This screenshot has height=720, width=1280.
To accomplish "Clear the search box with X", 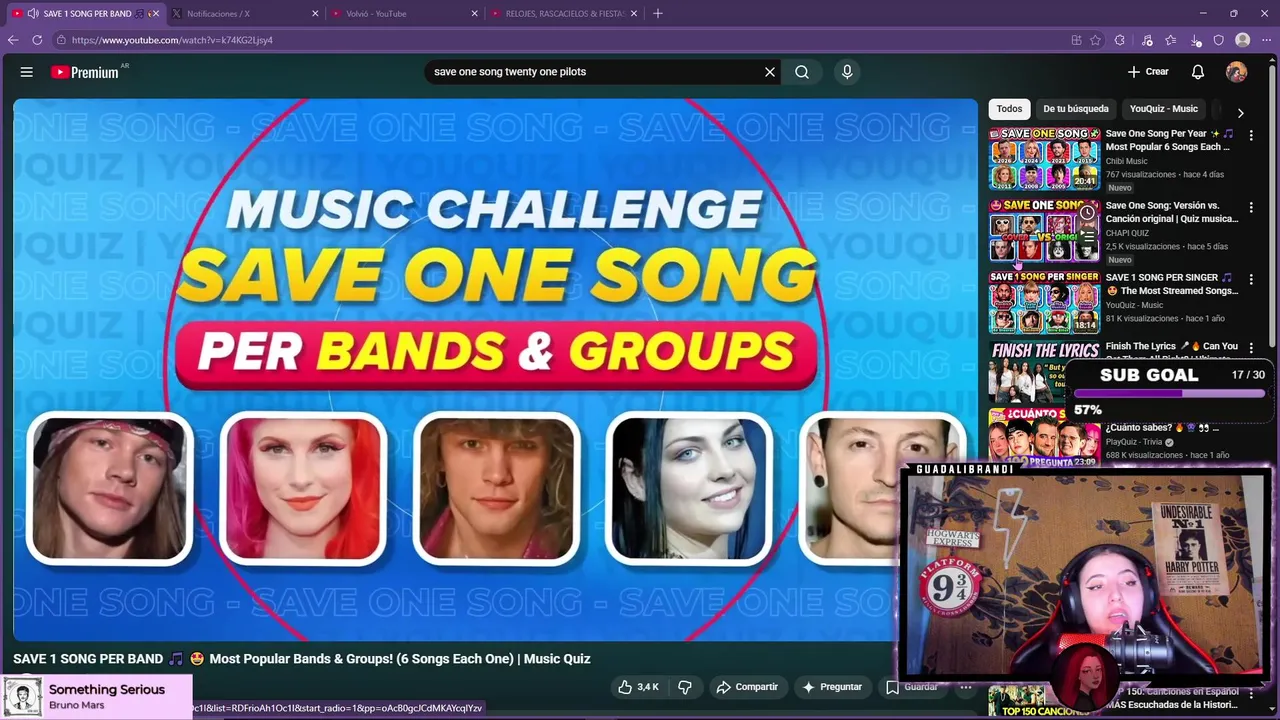I will [770, 72].
